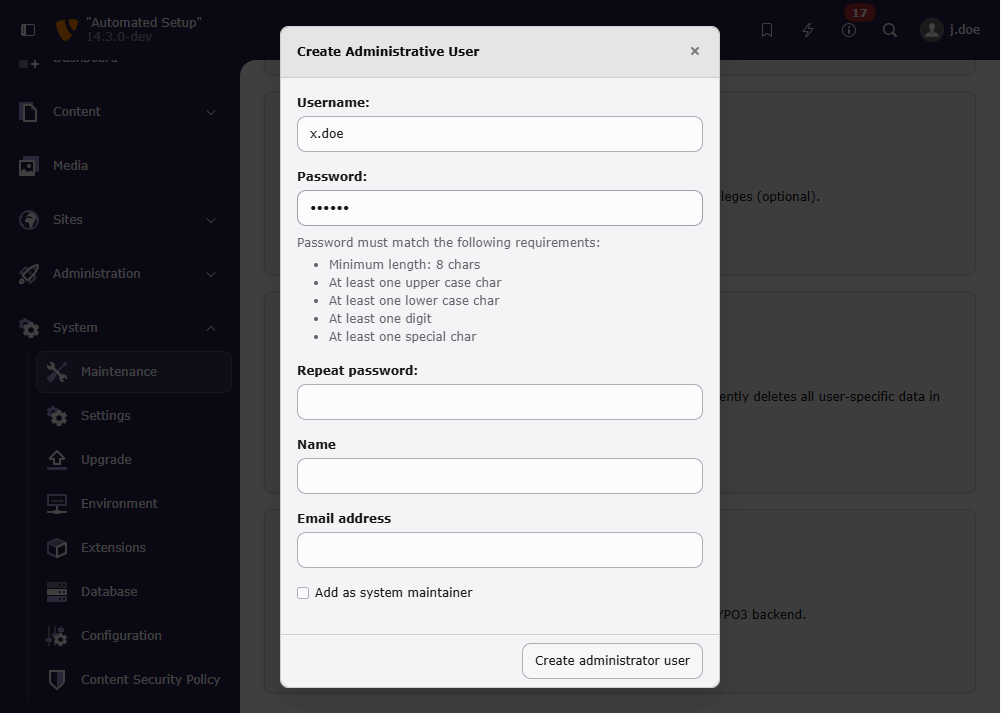
Task: Click the lightning clear-cache icon in top bar
Action: pos(807,29)
